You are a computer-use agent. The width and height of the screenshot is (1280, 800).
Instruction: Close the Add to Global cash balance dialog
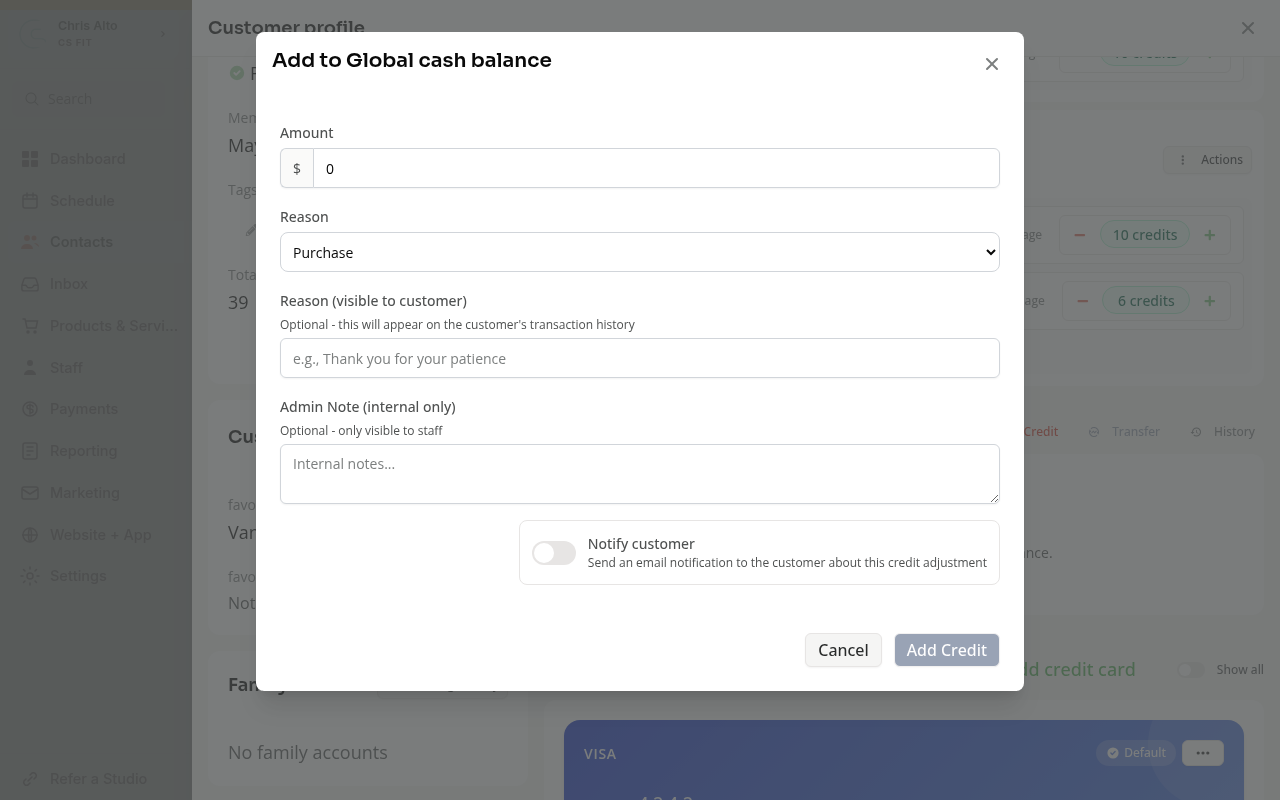(x=992, y=64)
